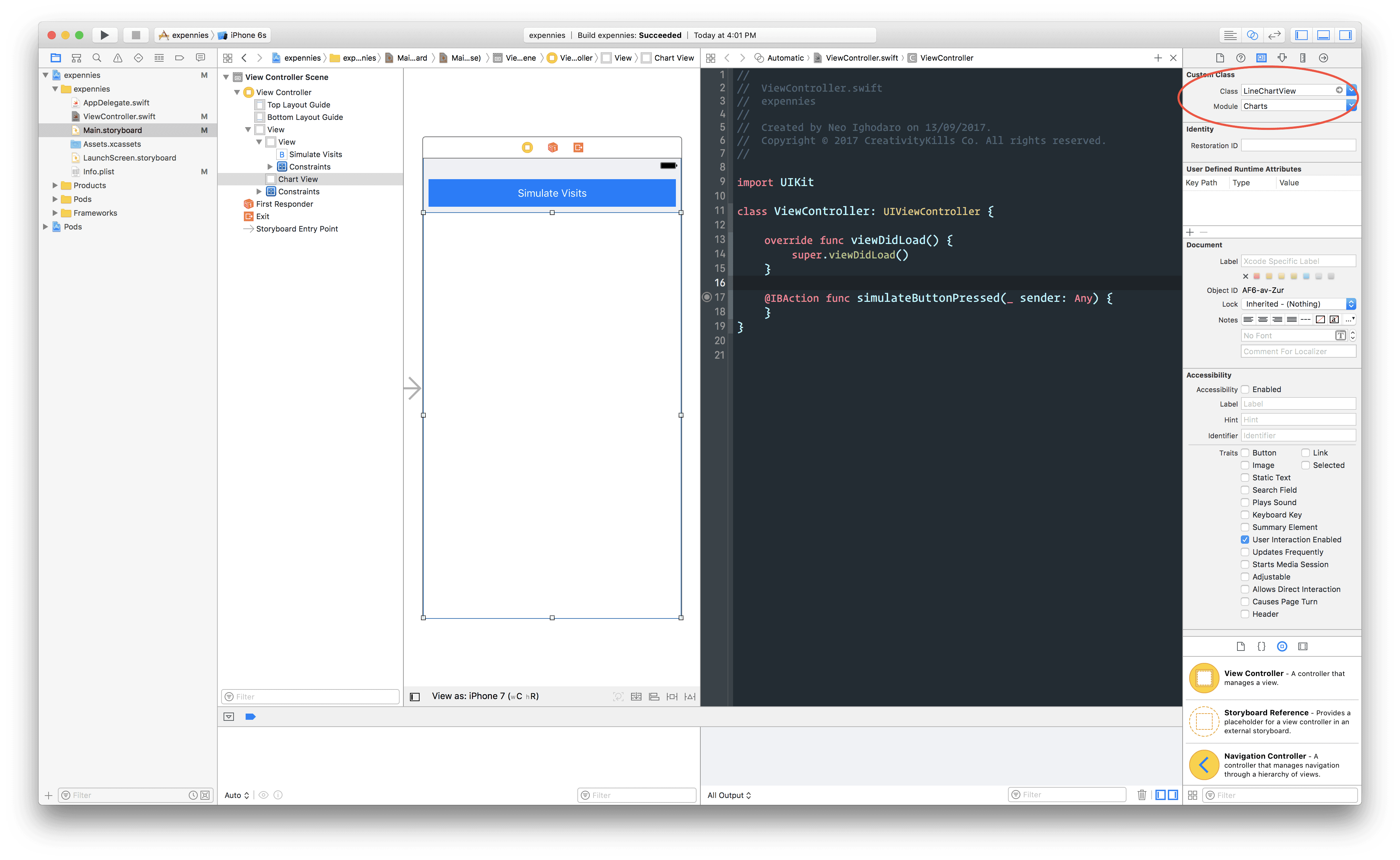This screenshot has height=860, width=1400.
Task: Click the Simulate Visits button
Action: pos(552,193)
